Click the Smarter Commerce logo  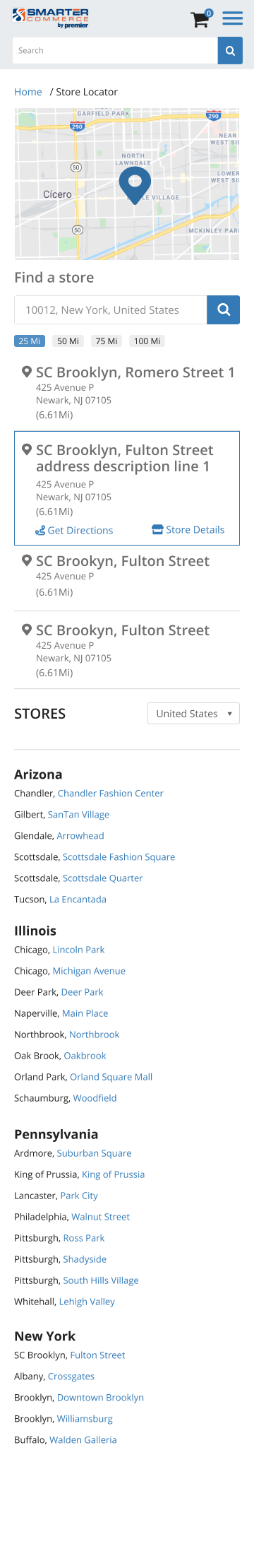point(51,18)
